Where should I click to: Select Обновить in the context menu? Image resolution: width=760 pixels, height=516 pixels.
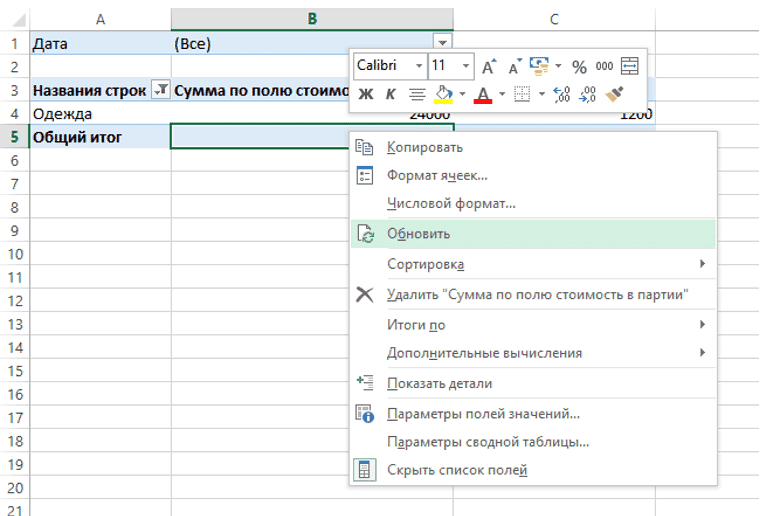click(x=418, y=234)
